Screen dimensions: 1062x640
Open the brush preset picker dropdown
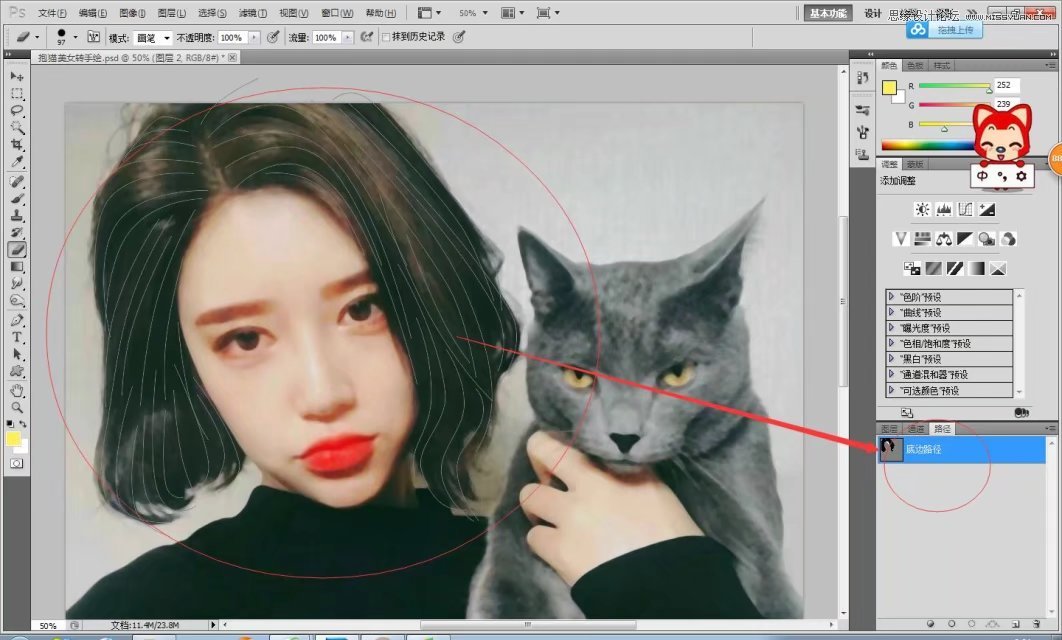pyautogui.click(x=75, y=37)
